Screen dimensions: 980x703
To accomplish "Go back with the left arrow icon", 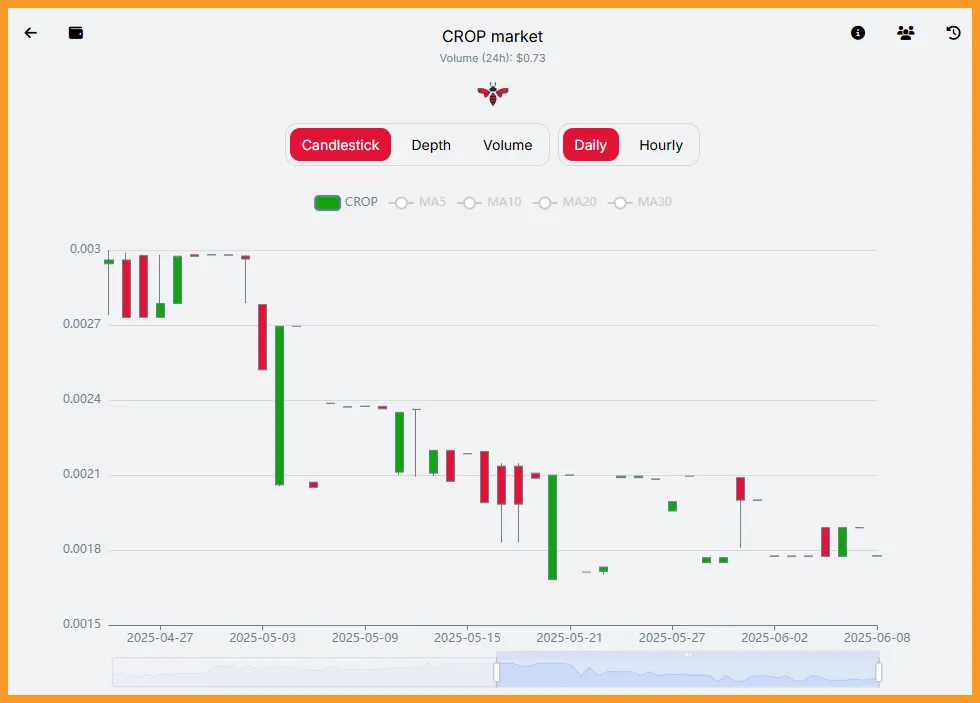I will [31, 33].
